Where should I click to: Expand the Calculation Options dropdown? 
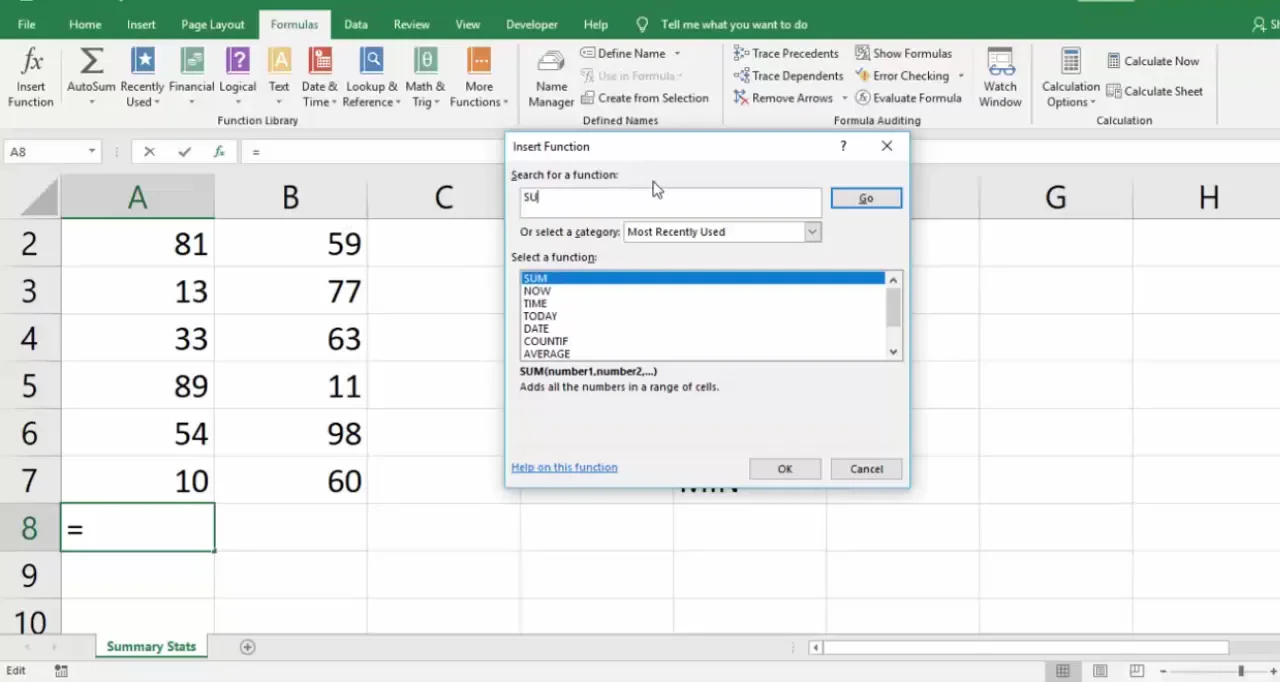1070,80
